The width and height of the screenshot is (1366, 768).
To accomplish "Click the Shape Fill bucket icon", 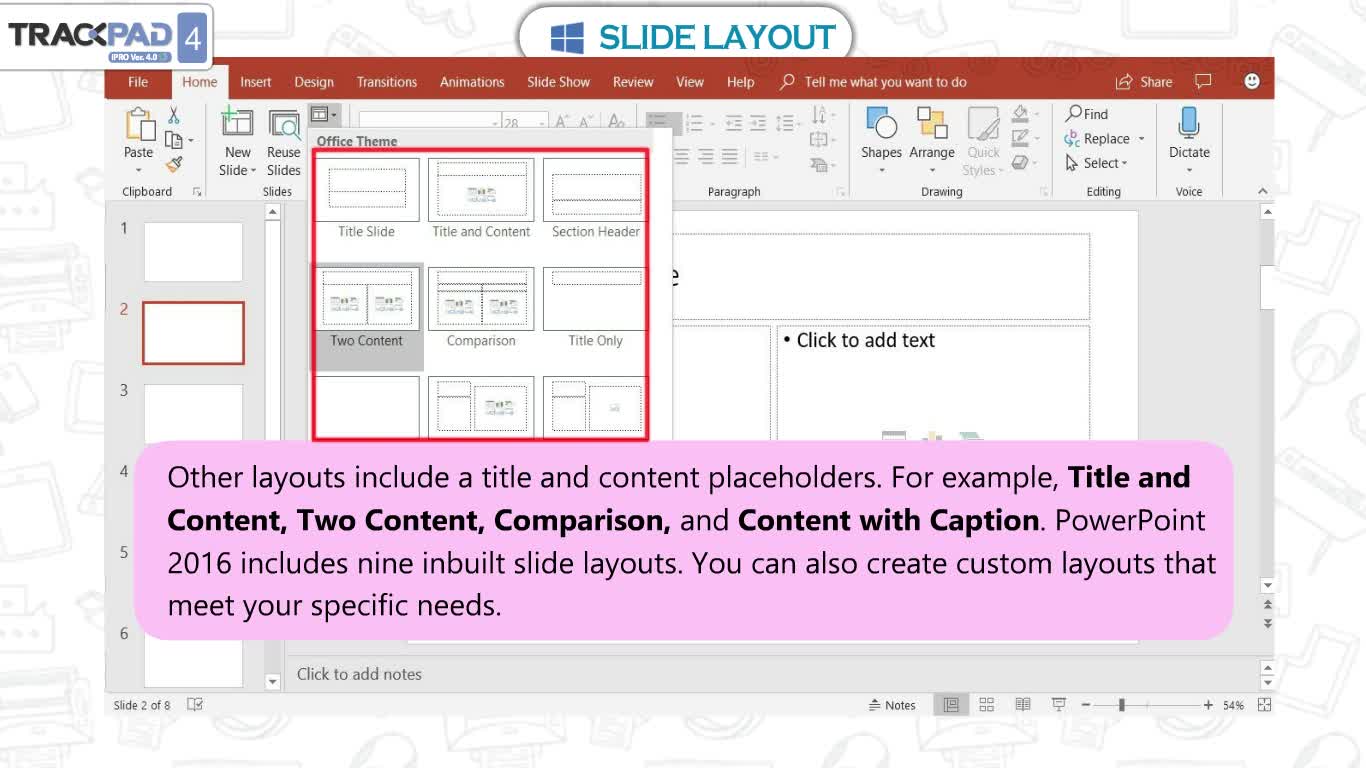I will [1020, 114].
